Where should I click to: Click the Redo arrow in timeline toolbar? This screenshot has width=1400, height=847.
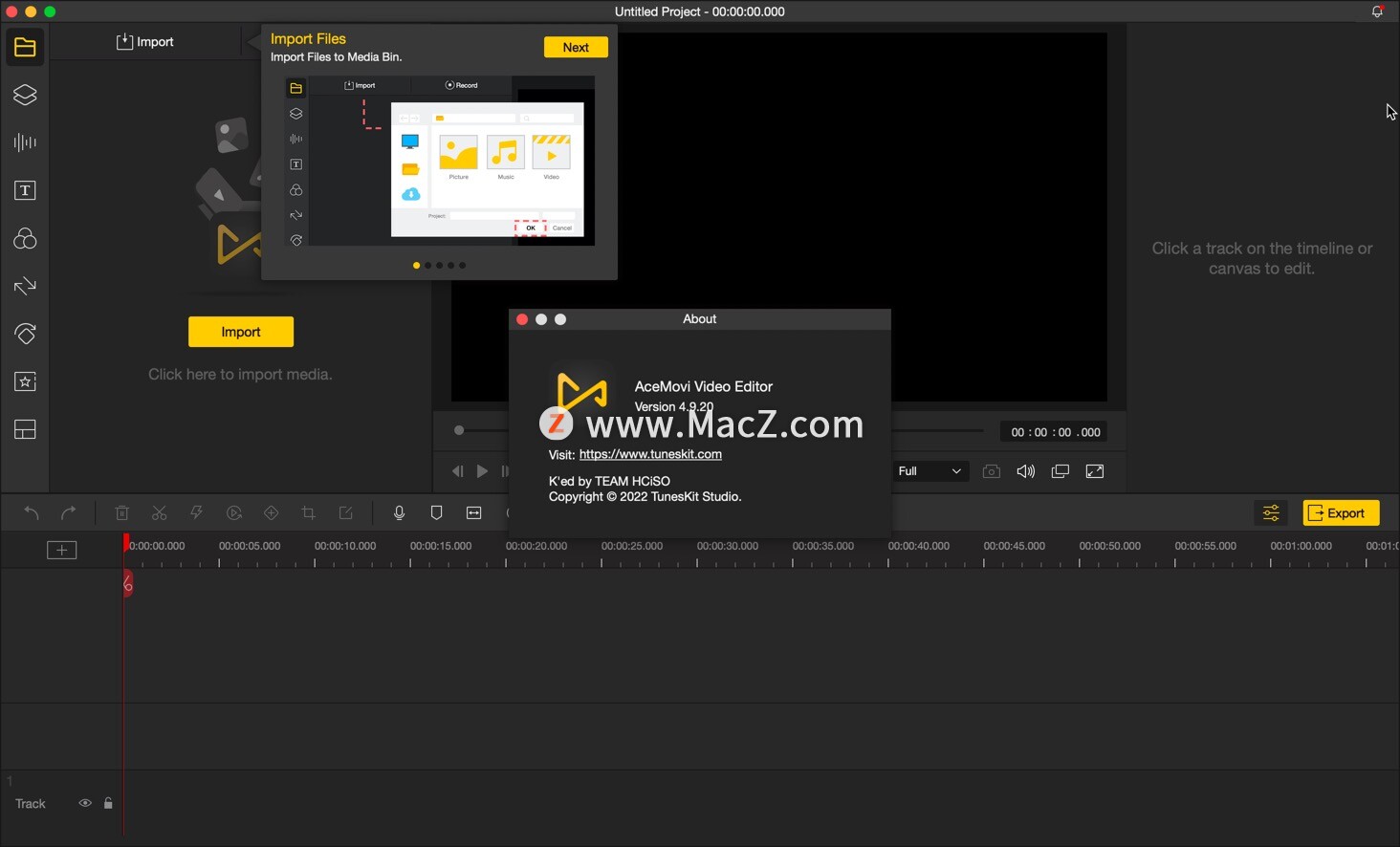pos(69,513)
